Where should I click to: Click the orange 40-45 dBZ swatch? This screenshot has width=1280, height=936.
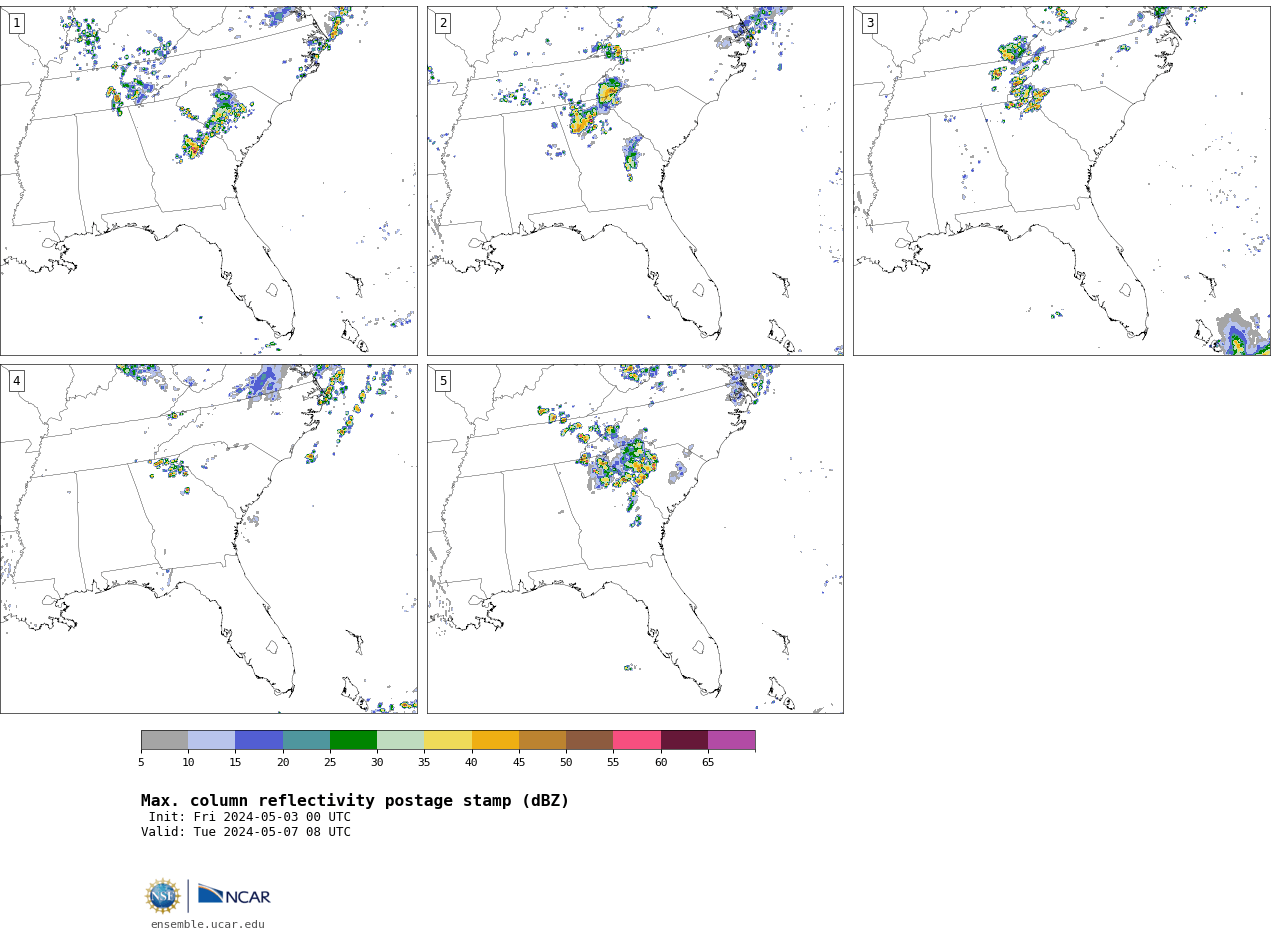(495, 740)
